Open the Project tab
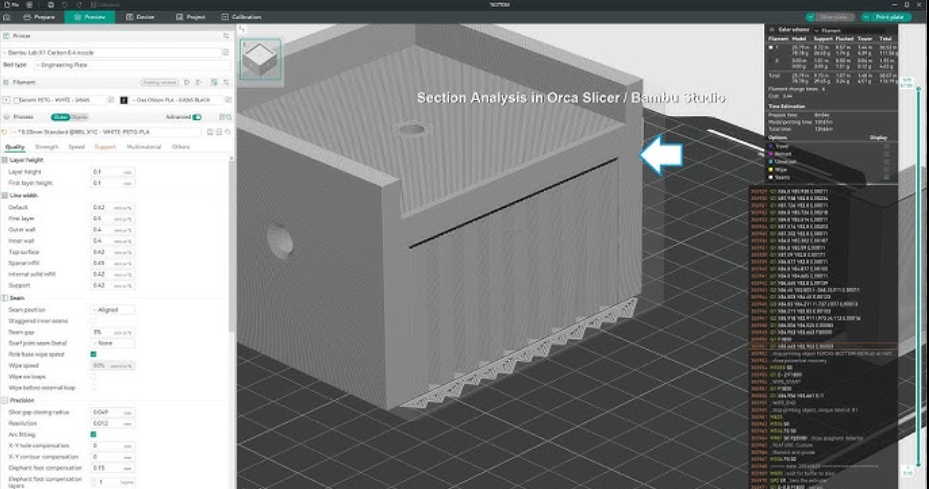 click(190, 17)
